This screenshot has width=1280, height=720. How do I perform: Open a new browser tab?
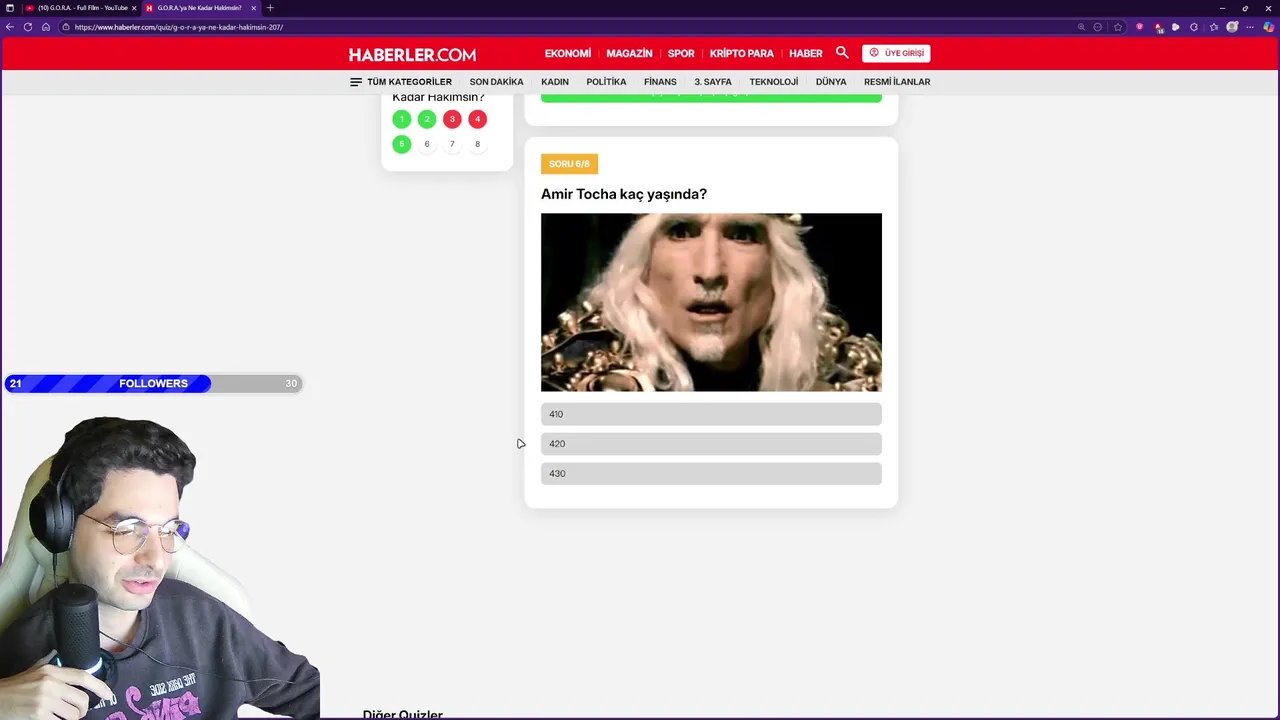pos(270,8)
